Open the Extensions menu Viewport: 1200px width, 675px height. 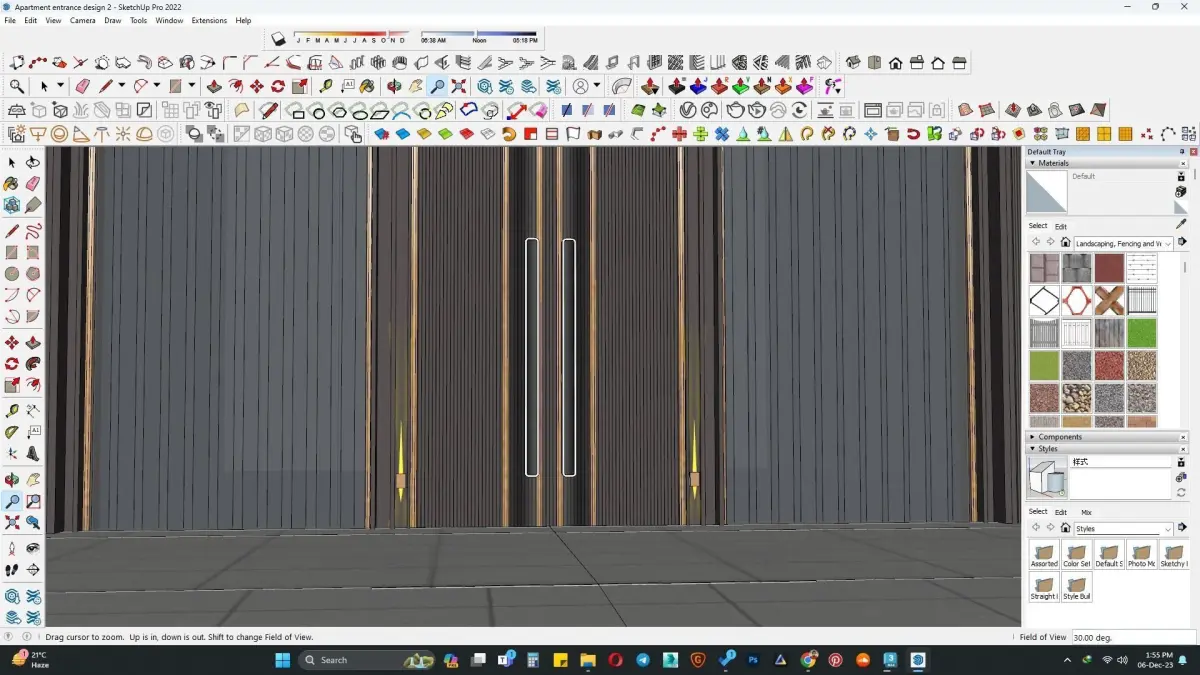pos(209,20)
